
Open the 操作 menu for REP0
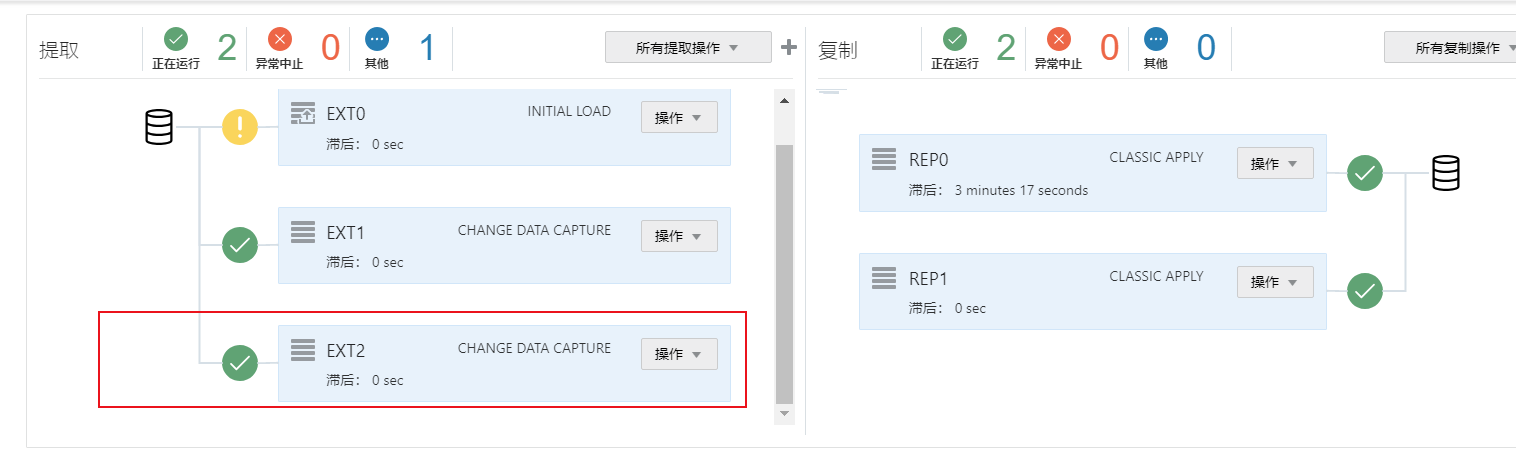point(1275,164)
